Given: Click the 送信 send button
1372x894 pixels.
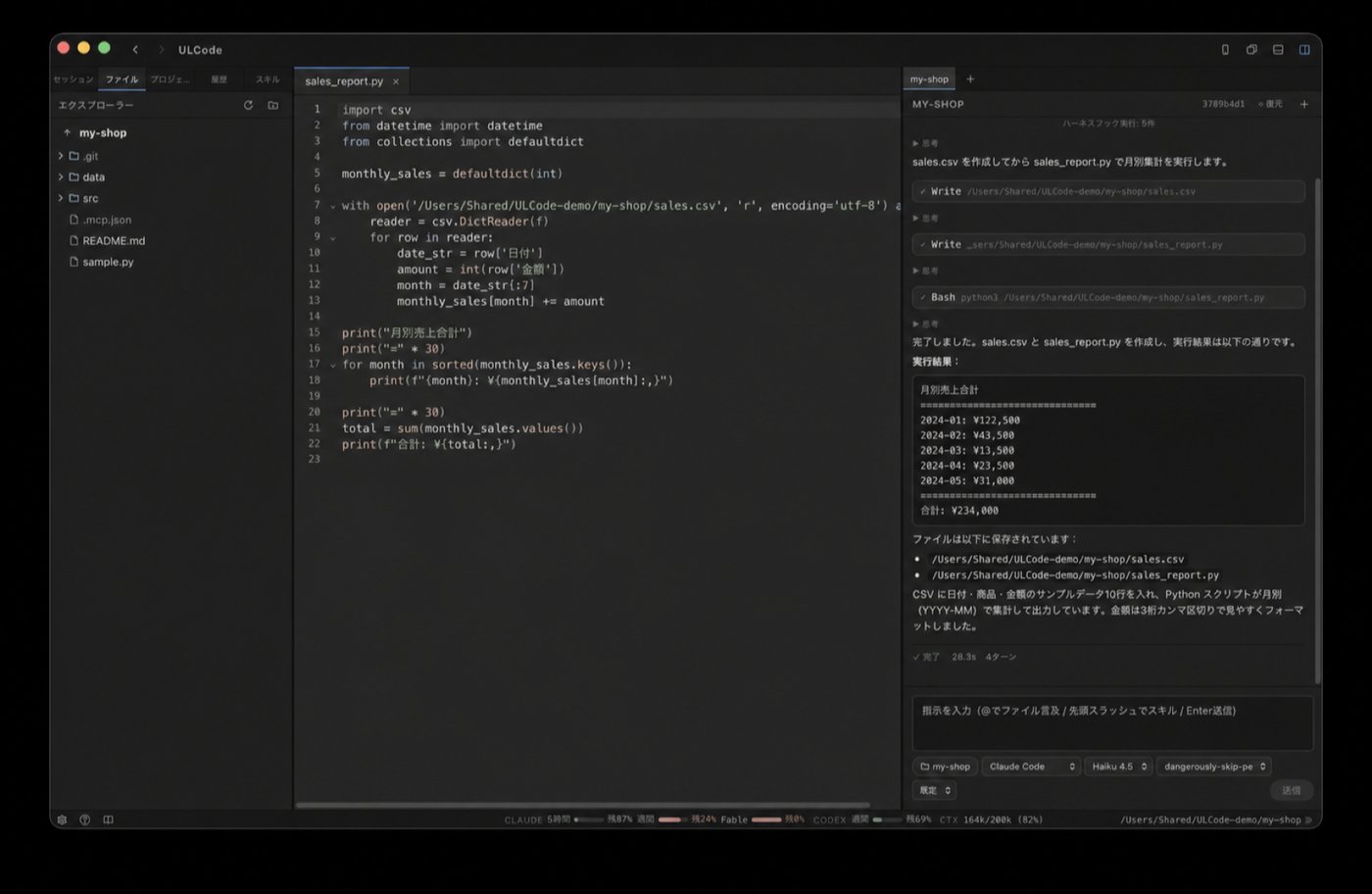Looking at the screenshot, I should click(x=1292, y=790).
